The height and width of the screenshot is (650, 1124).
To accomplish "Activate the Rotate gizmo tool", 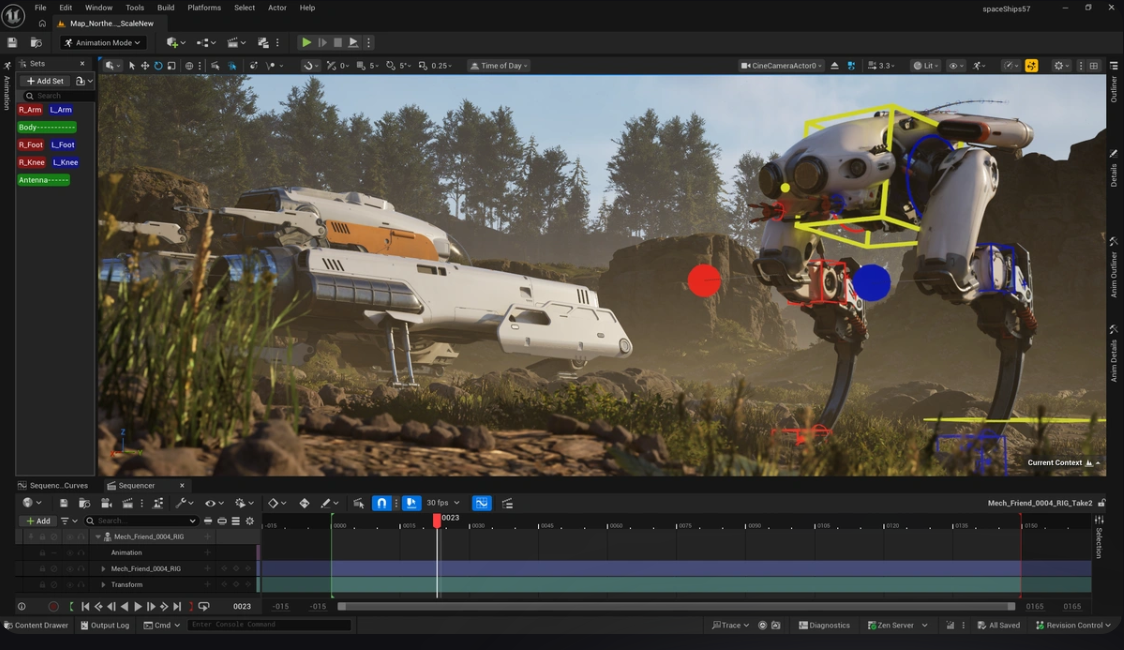I will coord(158,66).
